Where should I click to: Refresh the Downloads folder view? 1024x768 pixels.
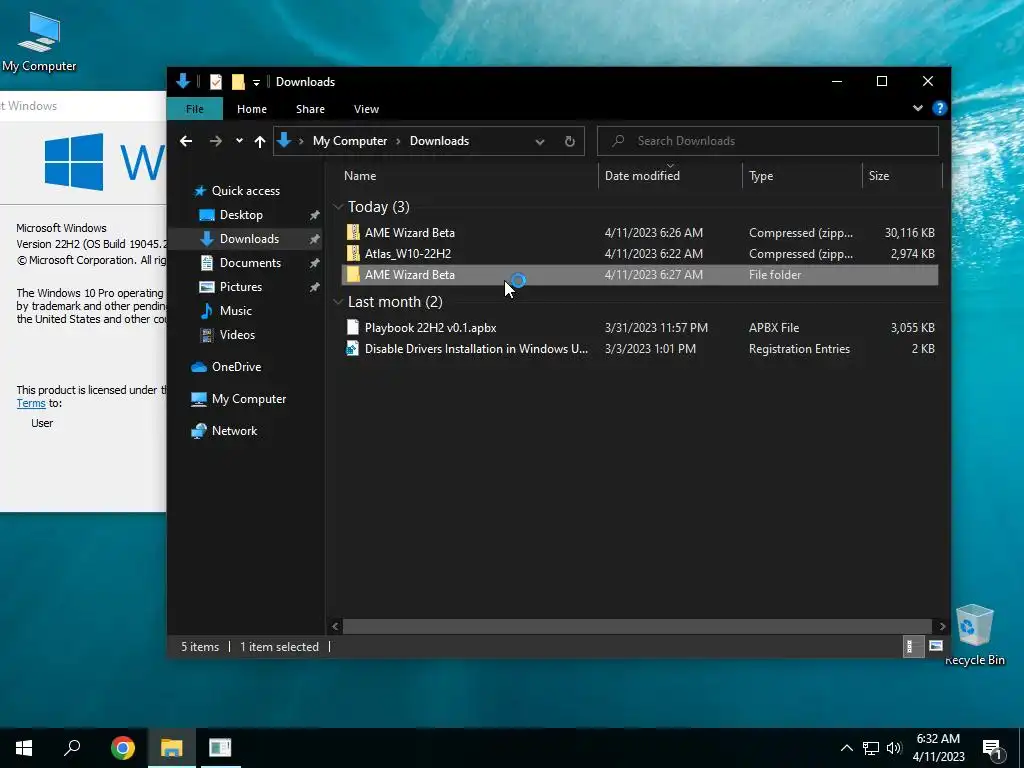tap(569, 142)
